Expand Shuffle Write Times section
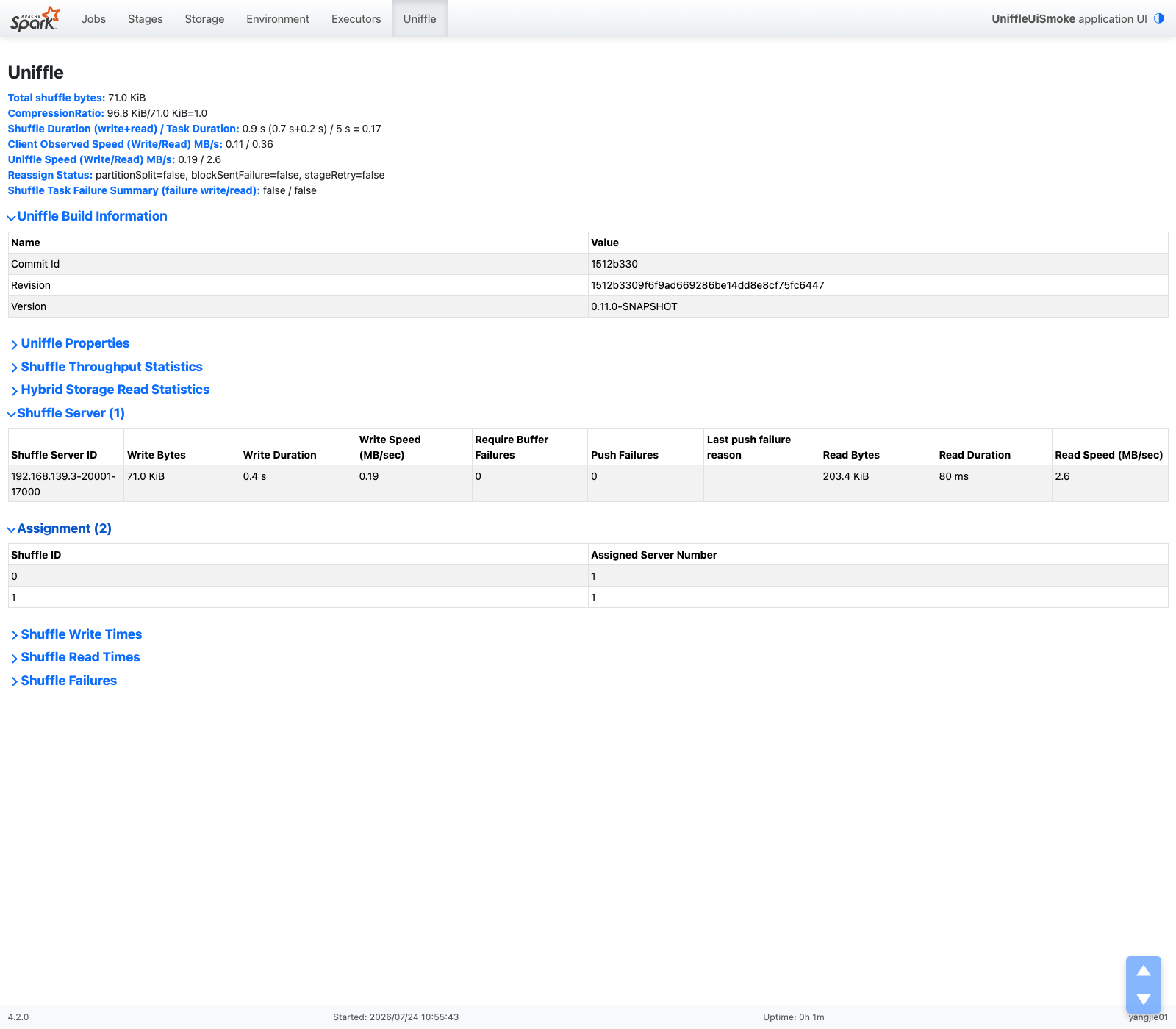This screenshot has width=1176, height=1029. point(77,634)
